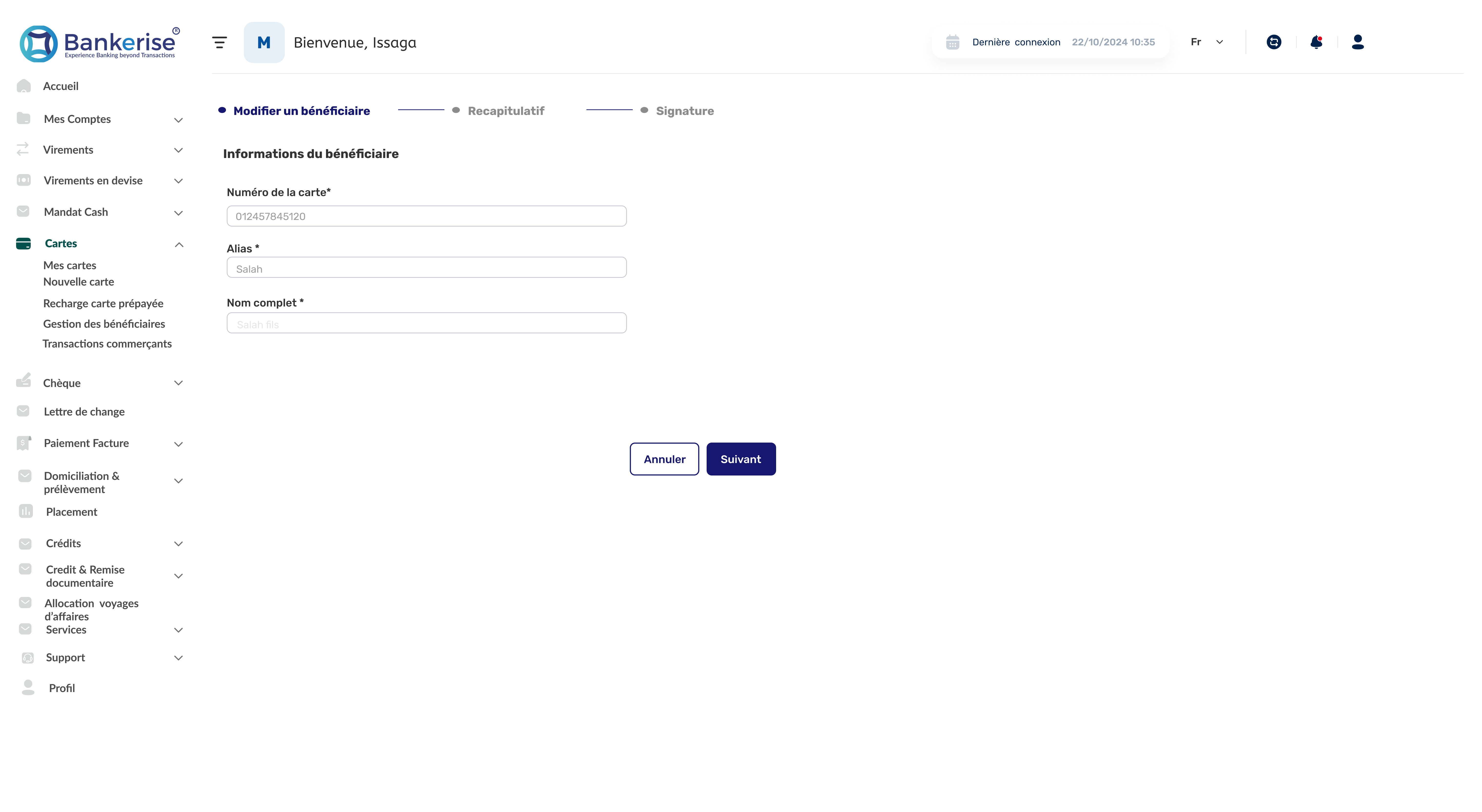Click the refresh sync icon in header
Viewport: 1482px width, 812px height.
coord(1274,42)
